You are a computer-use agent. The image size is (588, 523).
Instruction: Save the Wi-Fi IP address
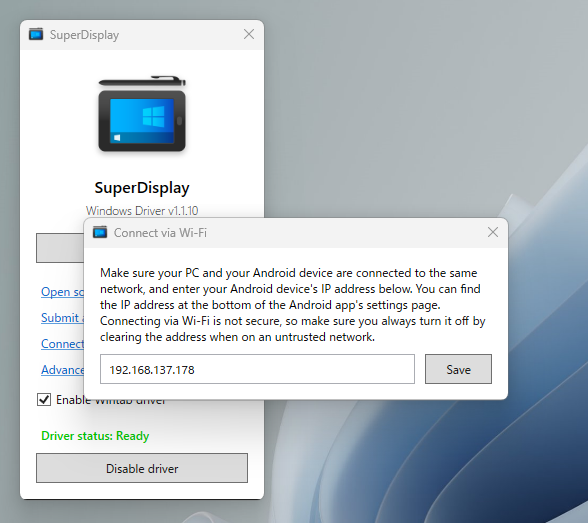[x=458, y=369]
